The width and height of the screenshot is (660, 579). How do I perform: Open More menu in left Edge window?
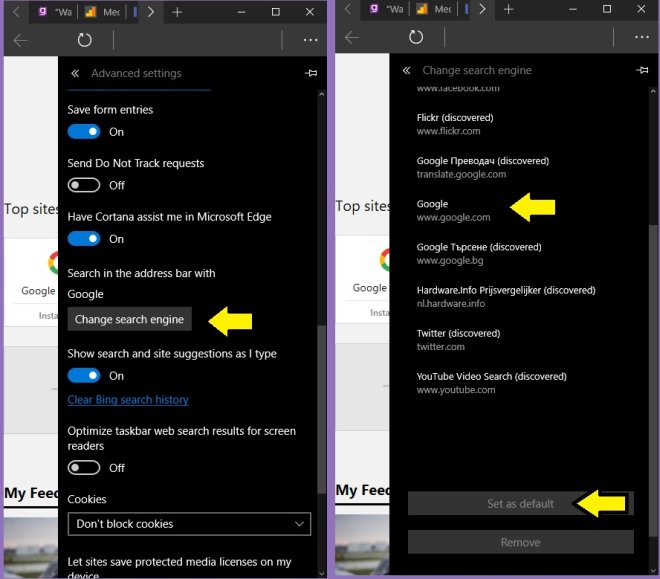(x=311, y=40)
